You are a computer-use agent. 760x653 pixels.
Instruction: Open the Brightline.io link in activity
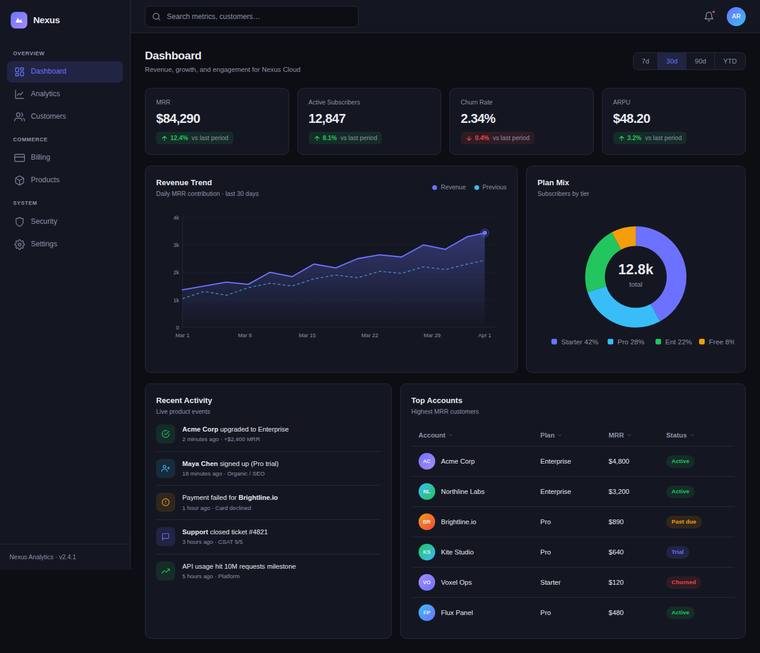pos(258,498)
